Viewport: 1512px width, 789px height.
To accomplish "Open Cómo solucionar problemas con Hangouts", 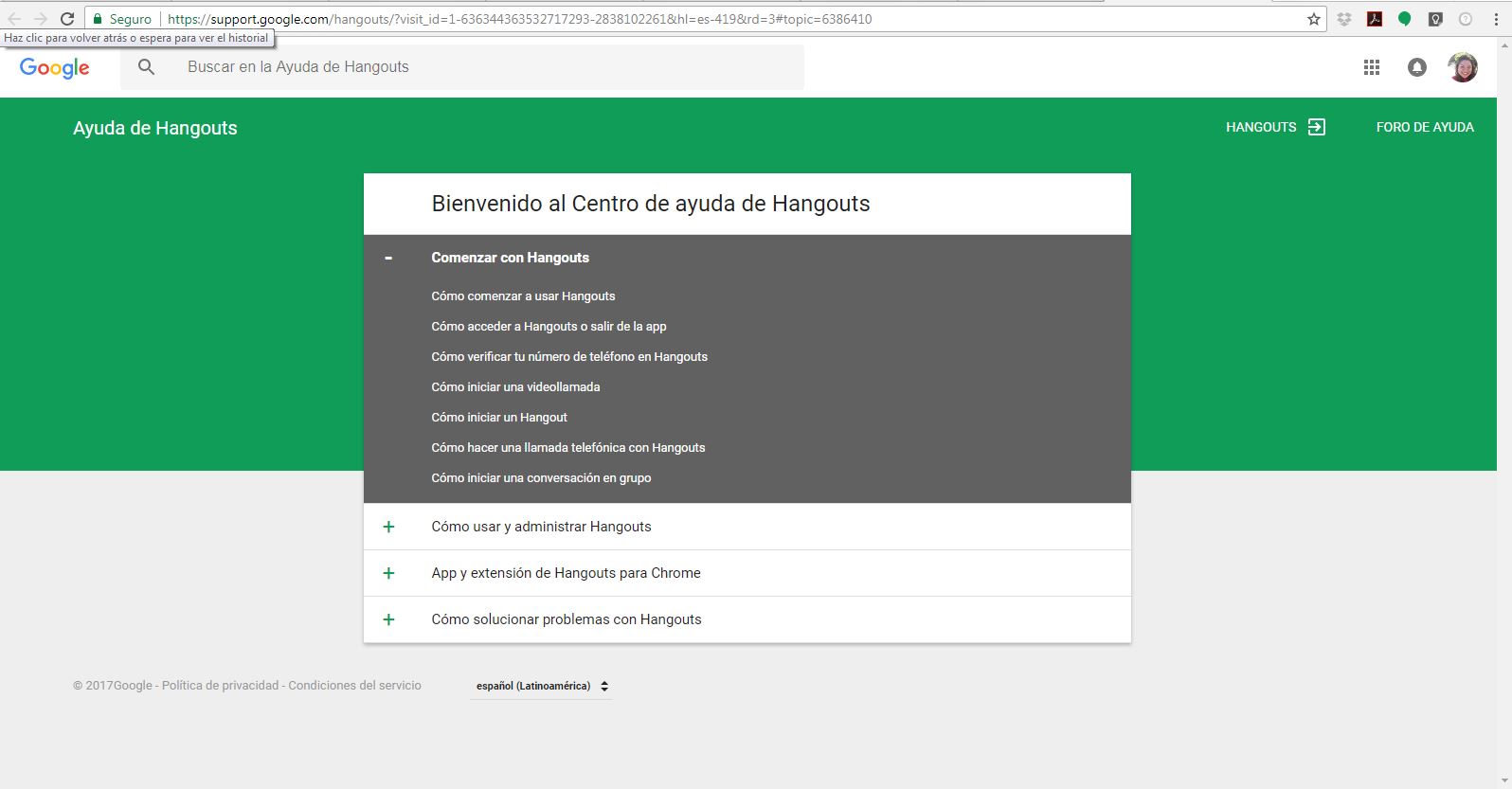I will pos(747,619).
